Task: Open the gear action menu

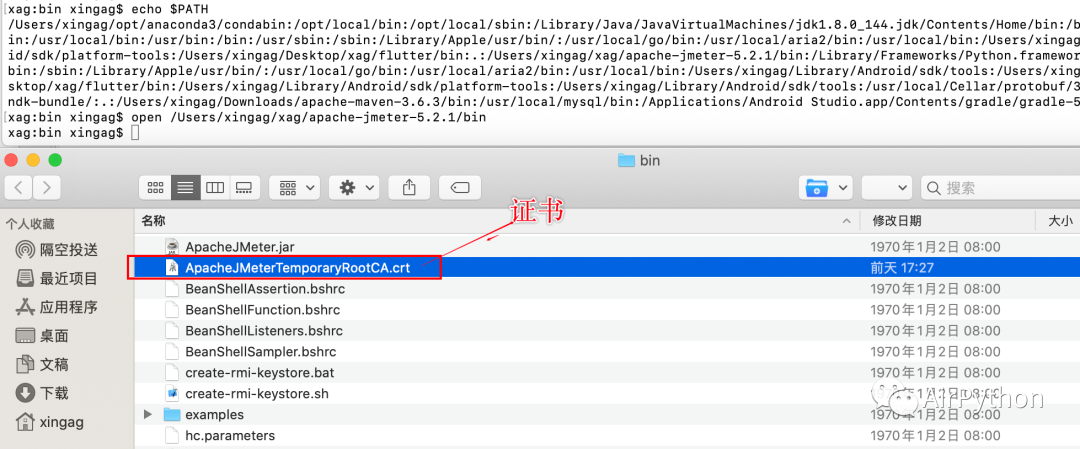Action: pos(354,187)
